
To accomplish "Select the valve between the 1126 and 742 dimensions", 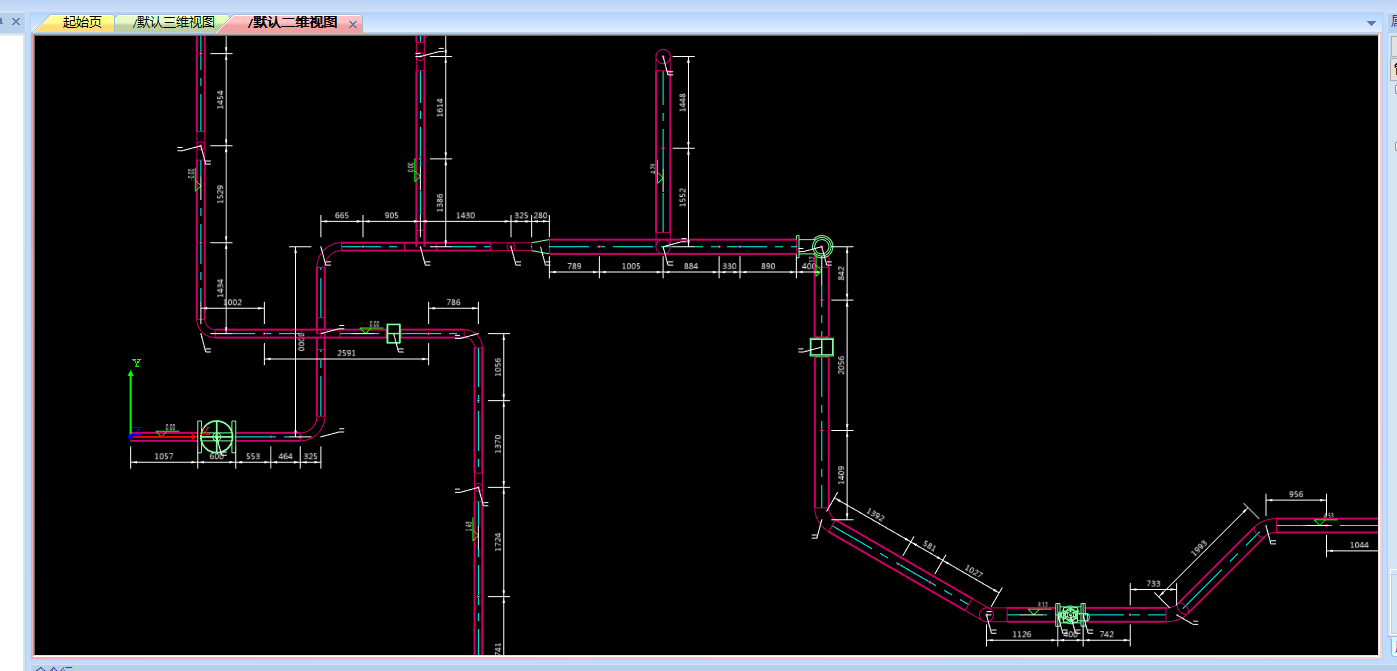I will (1070, 614).
